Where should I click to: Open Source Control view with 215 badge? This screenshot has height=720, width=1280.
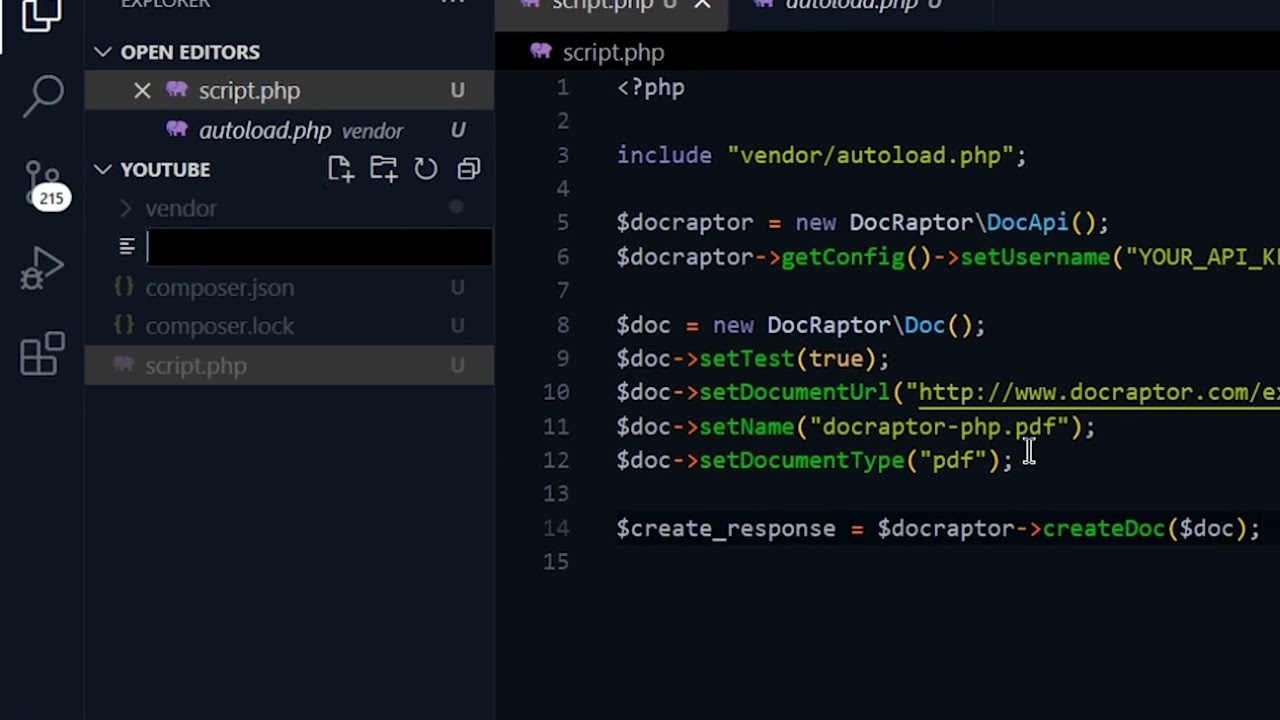43,185
